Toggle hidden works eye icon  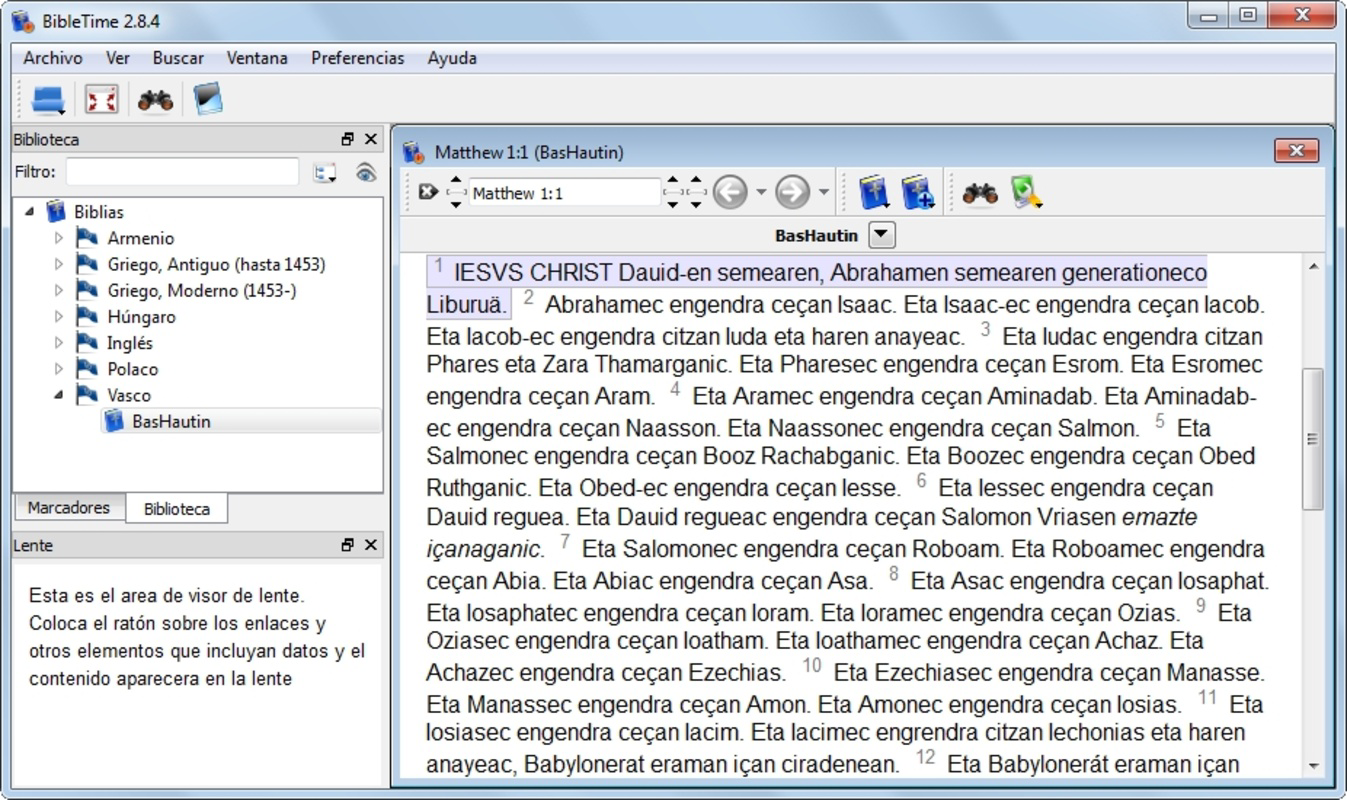coord(366,173)
